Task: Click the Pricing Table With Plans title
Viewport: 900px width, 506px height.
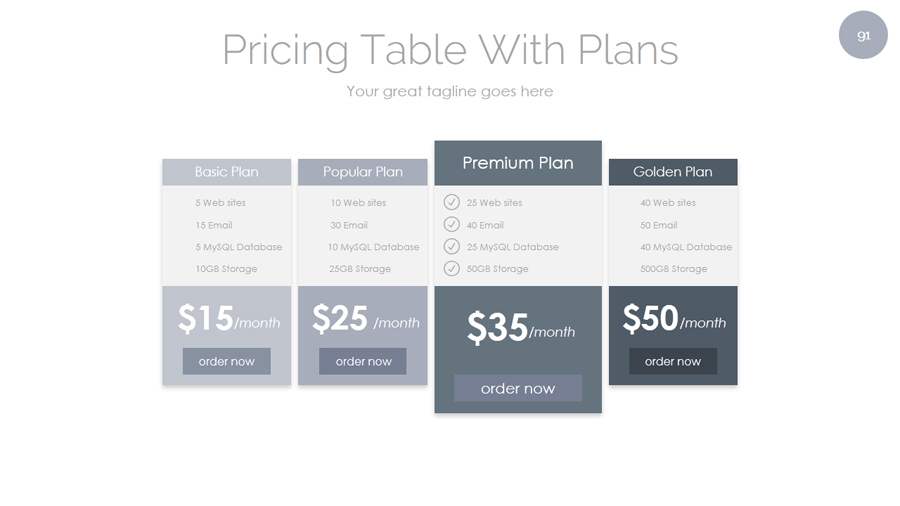Action: pos(450,50)
